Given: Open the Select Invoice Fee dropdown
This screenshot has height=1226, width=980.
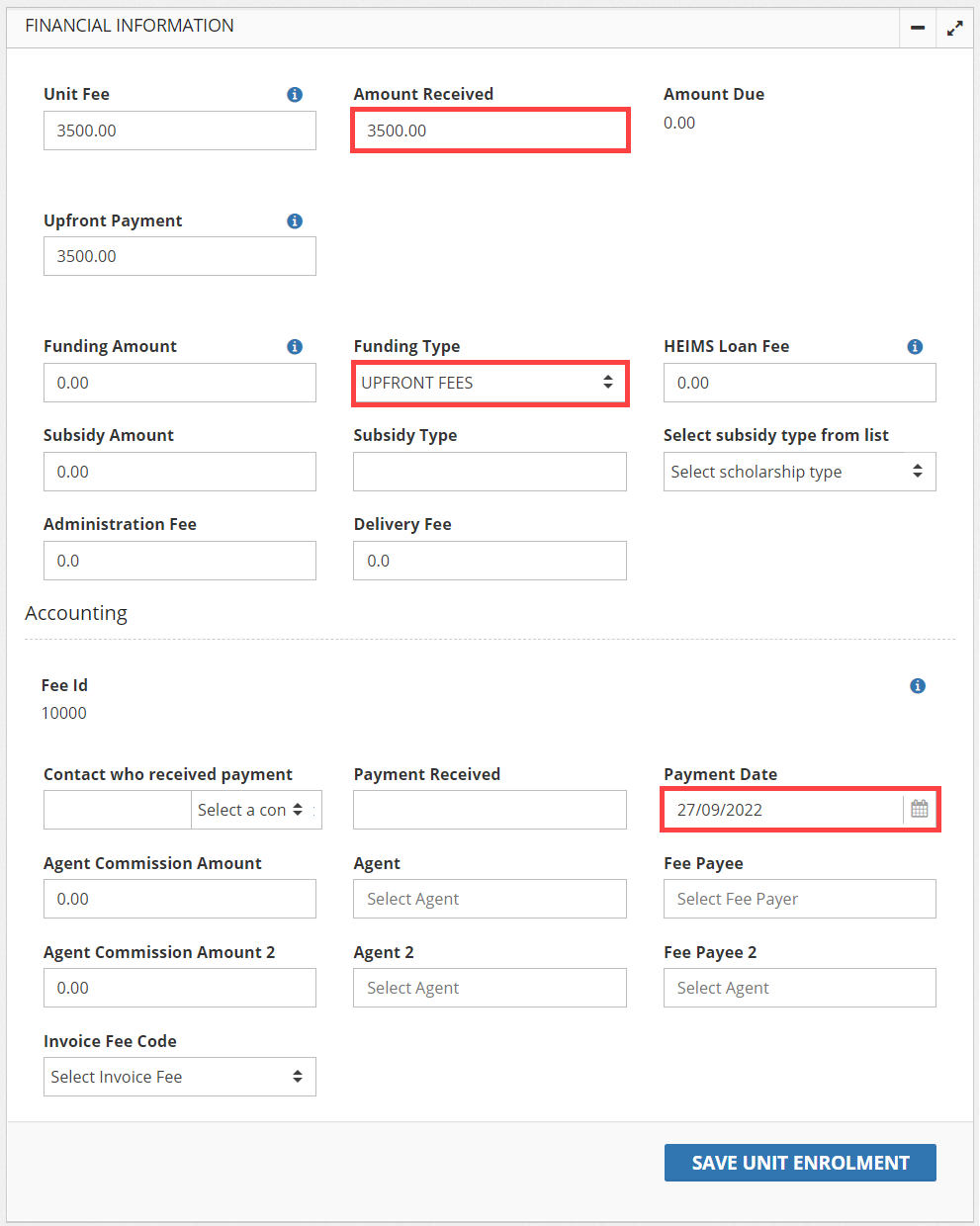Looking at the screenshot, I should pyautogui.click(x=179, y=1077).
